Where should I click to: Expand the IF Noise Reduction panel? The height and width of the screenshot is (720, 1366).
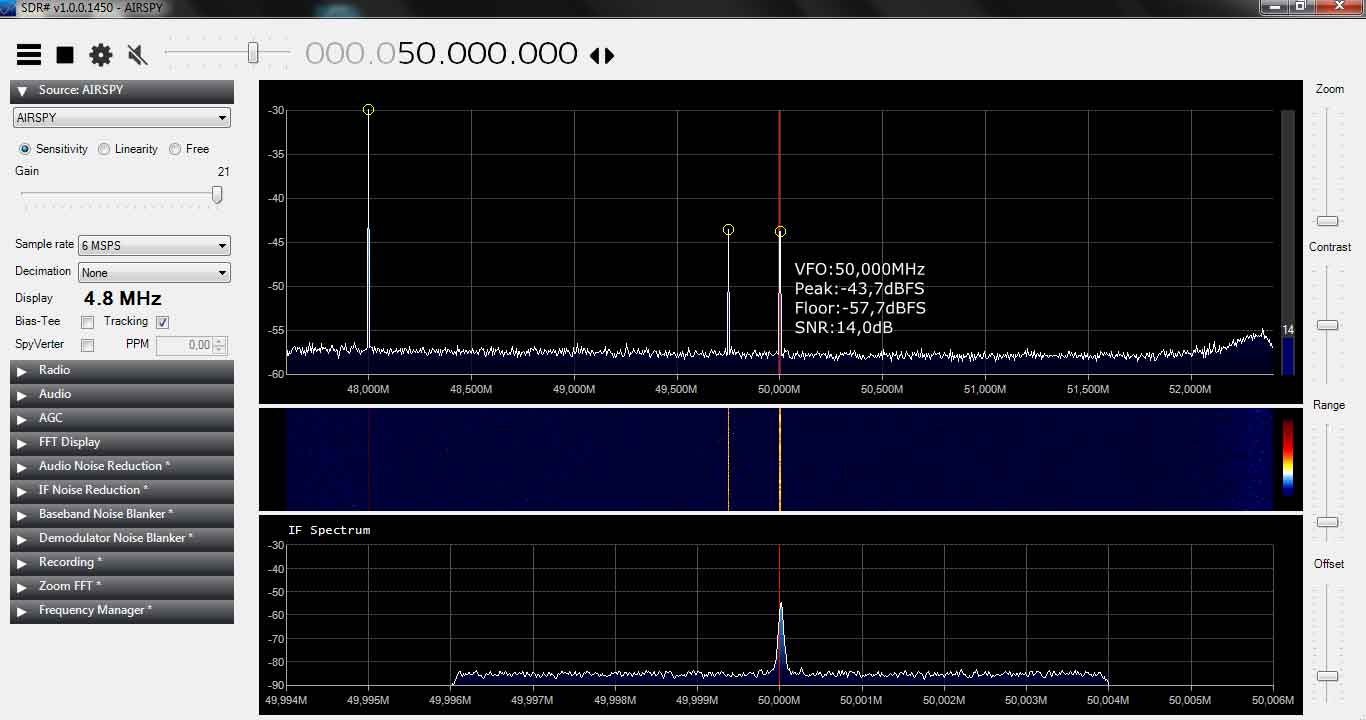(x=122, y=490)
